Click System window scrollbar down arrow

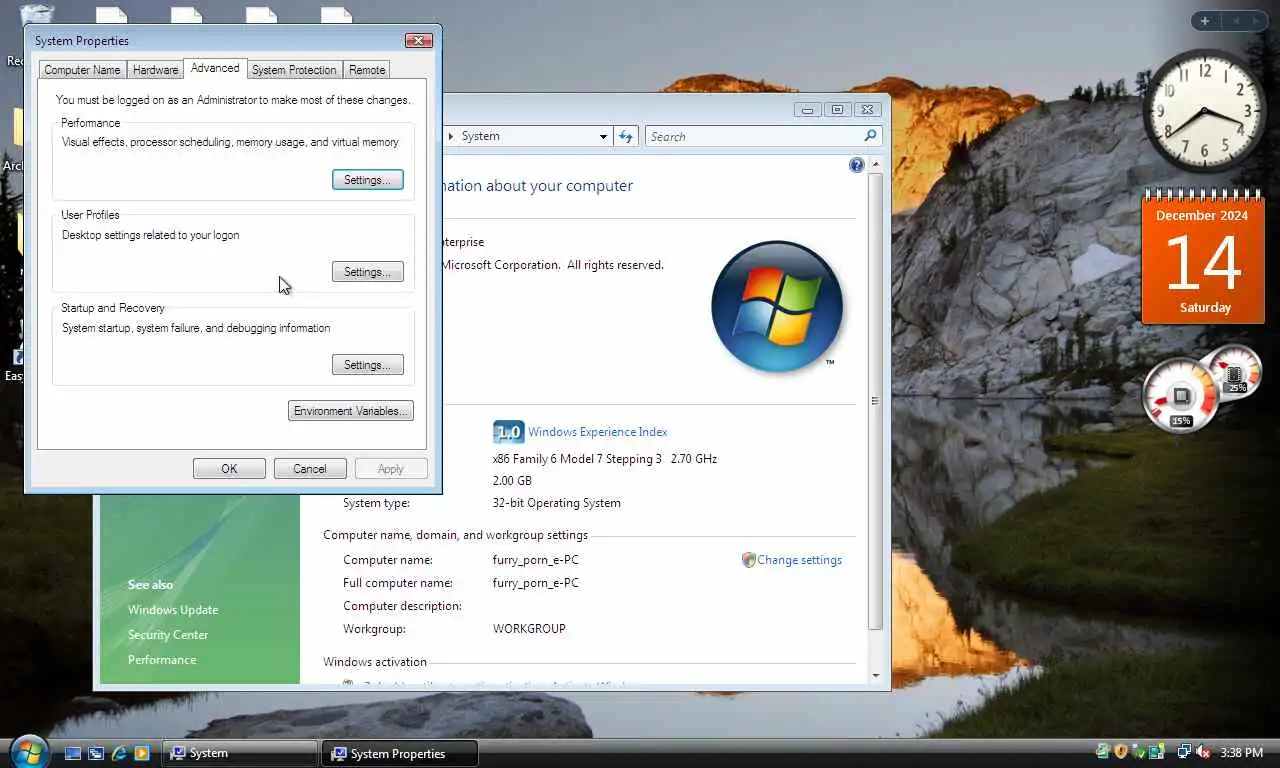point(876,675)
